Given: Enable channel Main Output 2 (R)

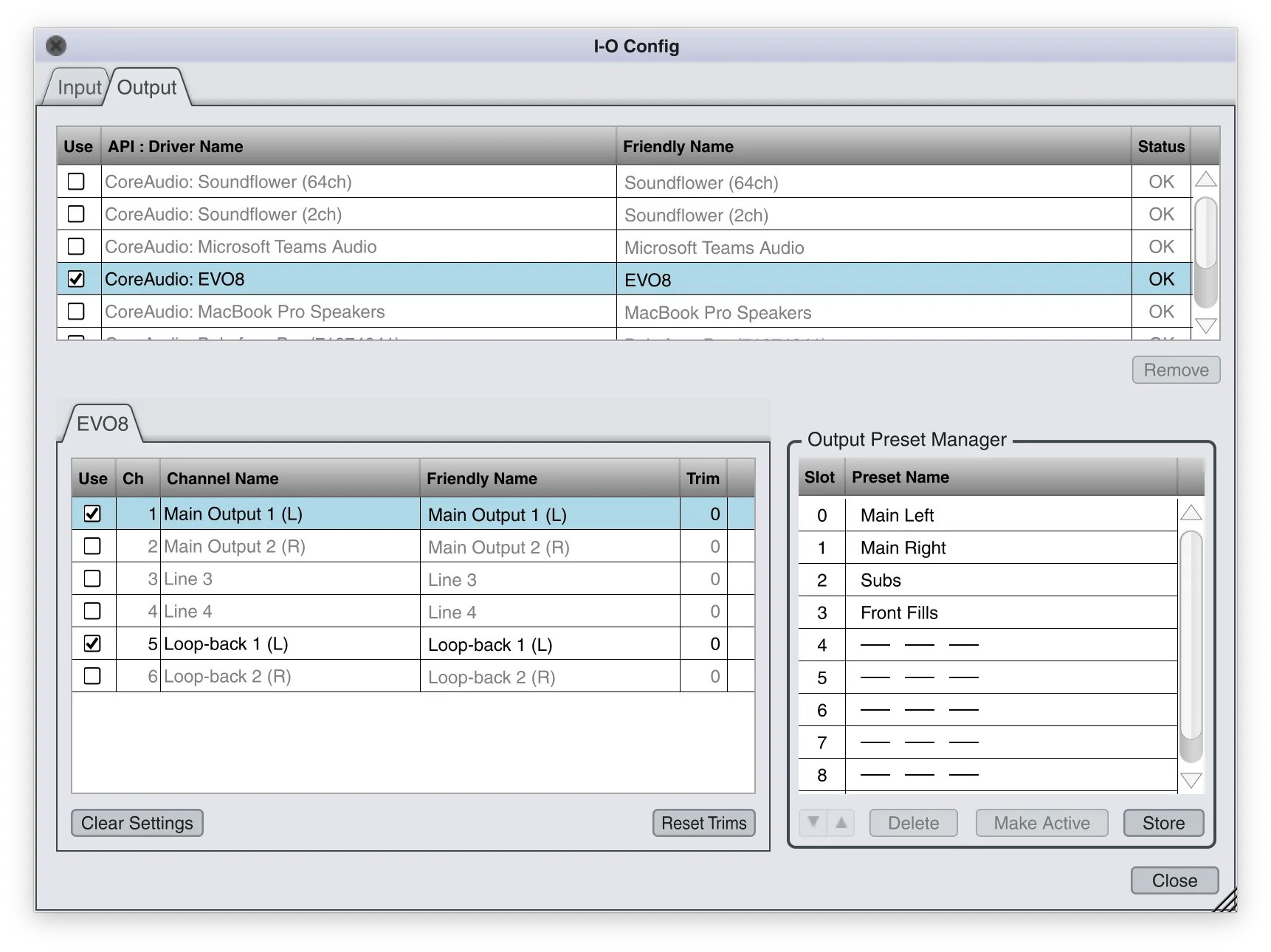Looking at the screenshot, I should point(92,546).
